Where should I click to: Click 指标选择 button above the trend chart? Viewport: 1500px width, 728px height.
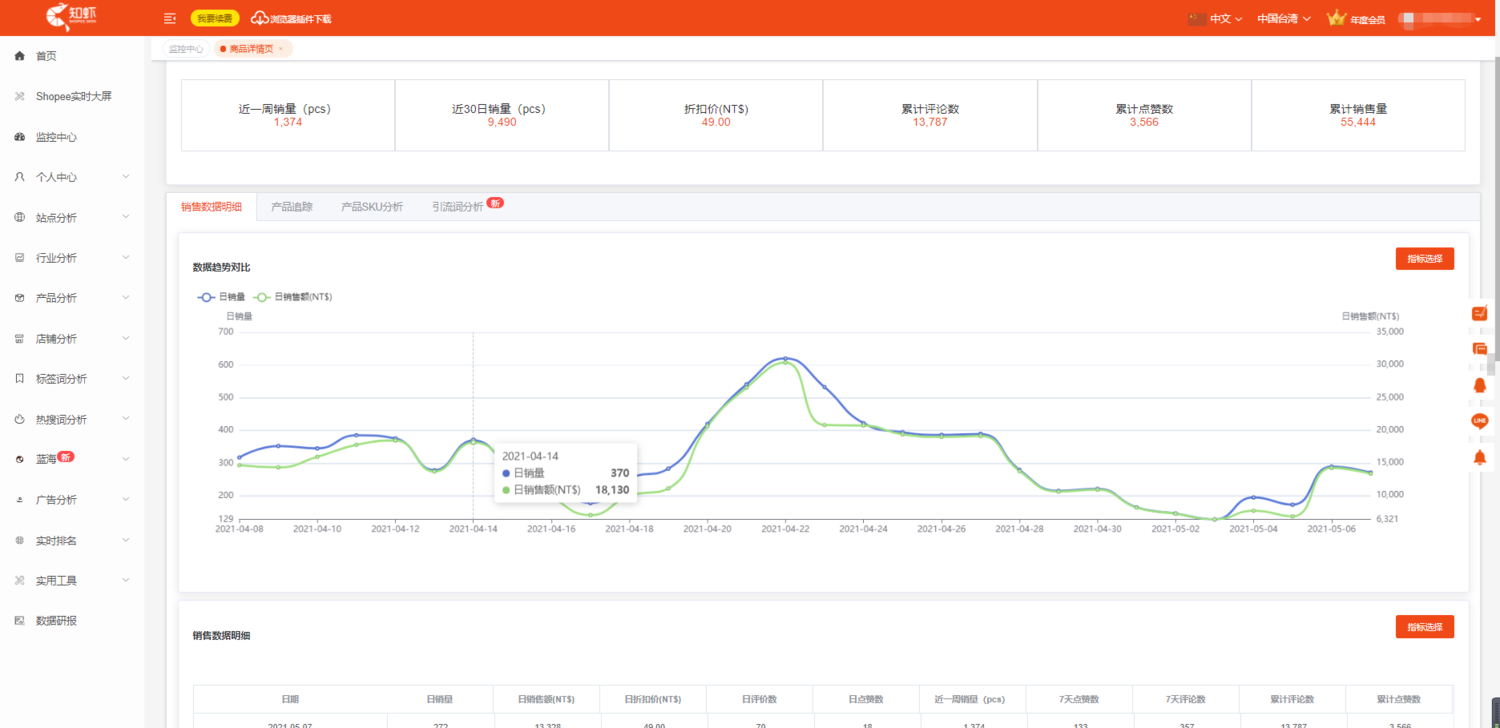1424,259
